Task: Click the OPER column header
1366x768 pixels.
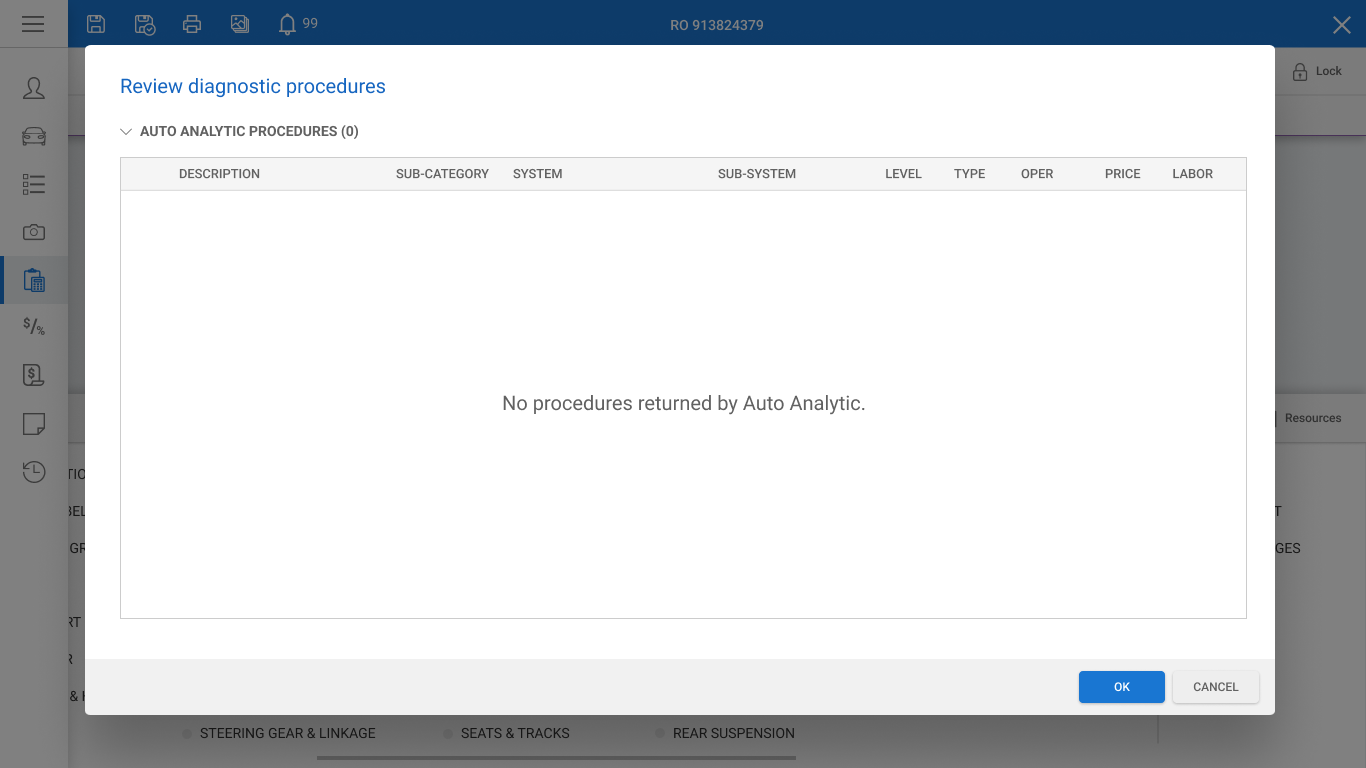Action: tap(1037, 174)
